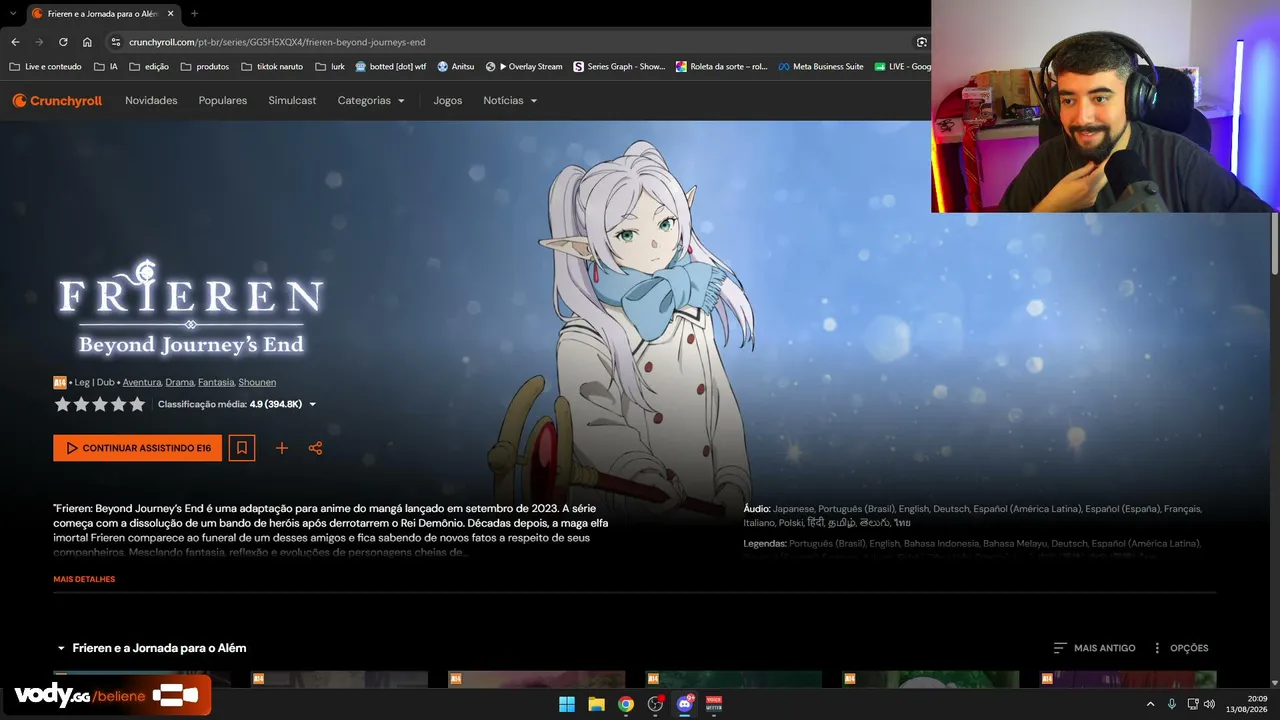This screenshot has width=1280, height=720.
Task: Open network settings in system tray
Action: (x=1193, y=704)
